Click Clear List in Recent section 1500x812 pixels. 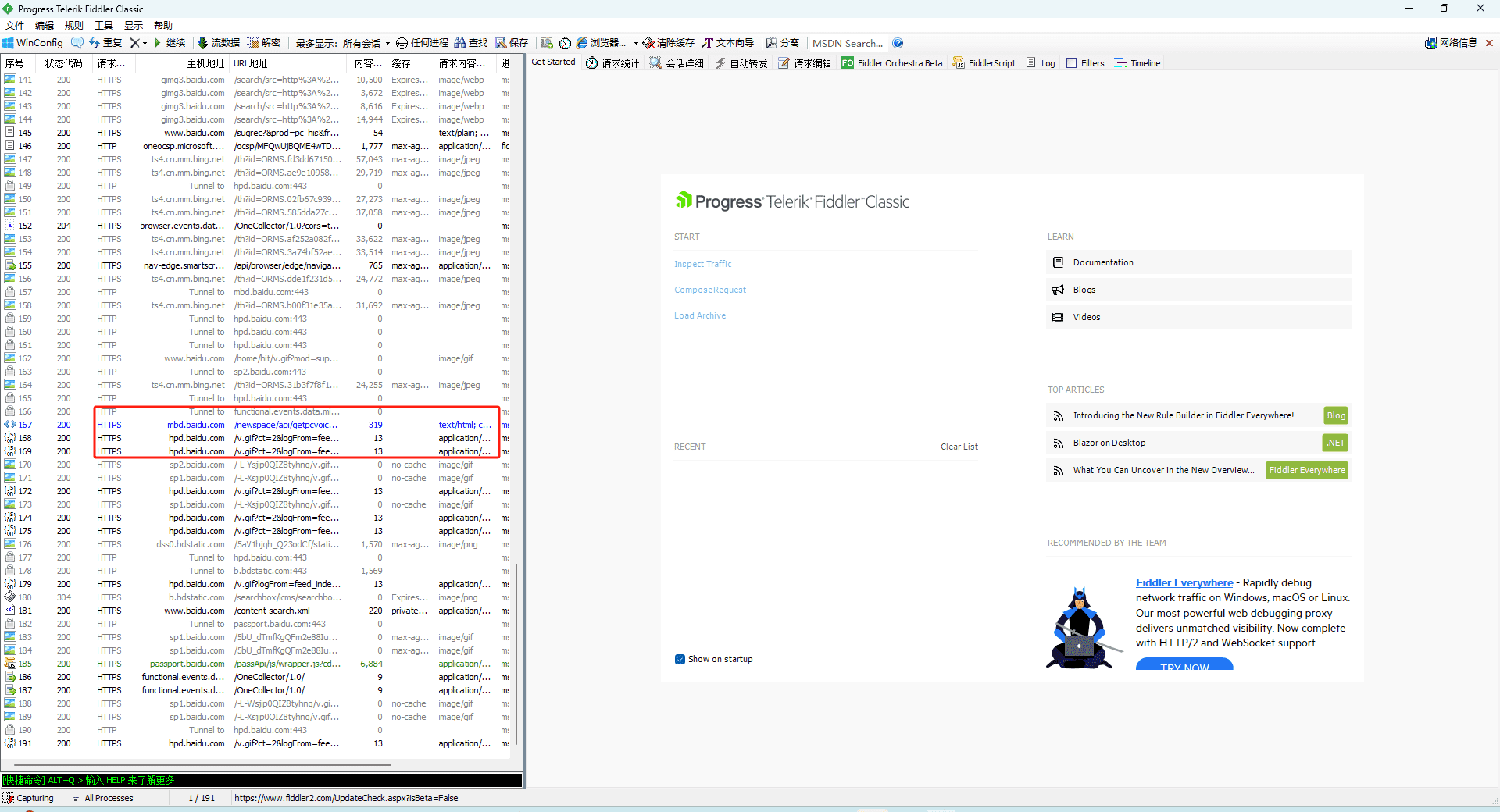tap(959, 447)
